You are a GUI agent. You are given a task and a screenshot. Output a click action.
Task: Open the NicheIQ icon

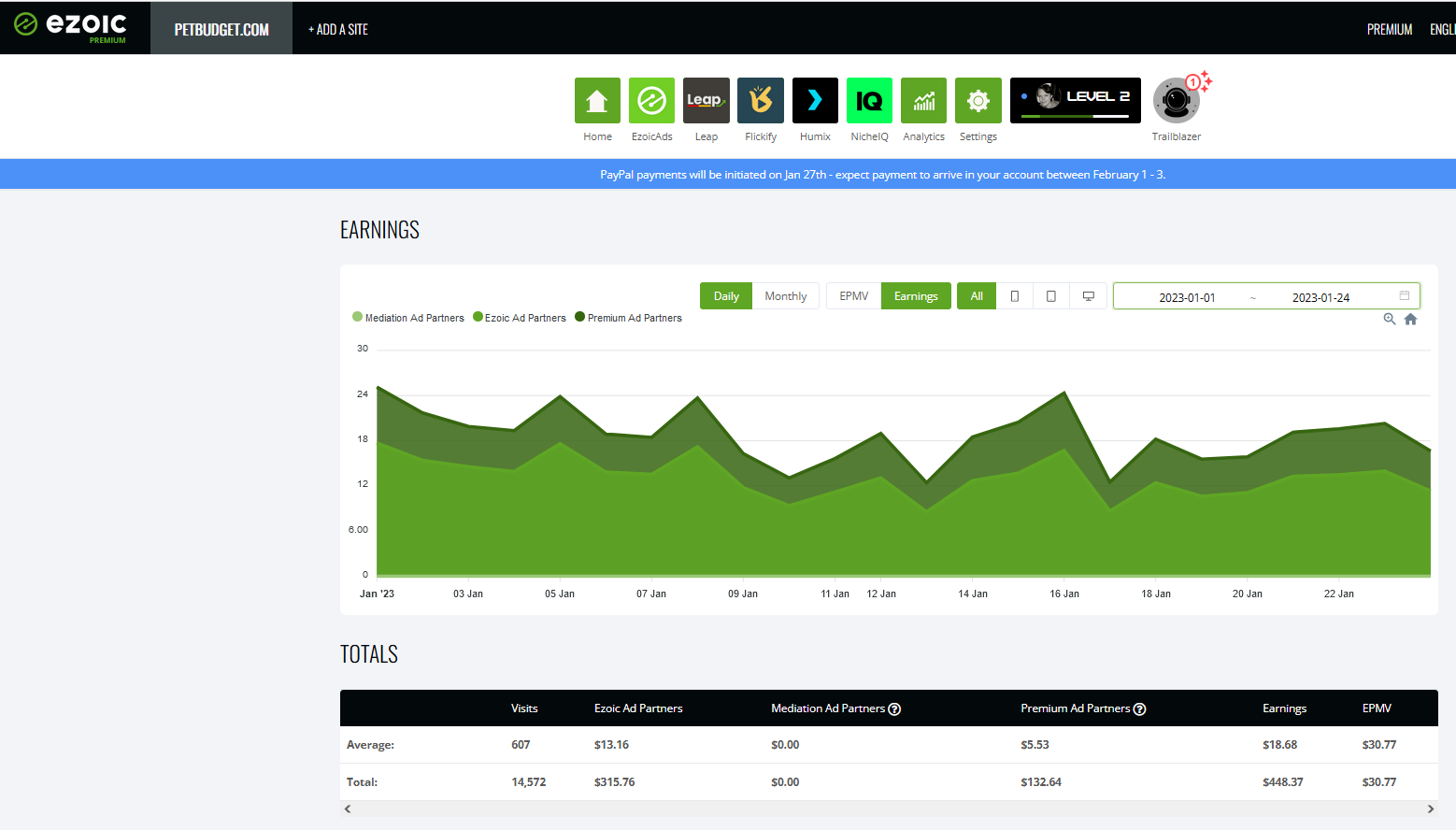coord(869,100)
